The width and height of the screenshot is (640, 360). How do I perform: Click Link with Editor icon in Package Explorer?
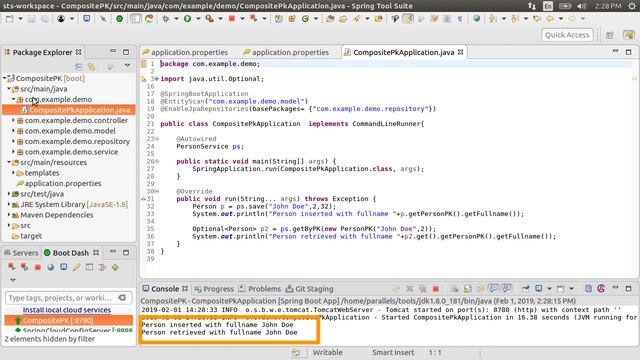click(92, 67)
